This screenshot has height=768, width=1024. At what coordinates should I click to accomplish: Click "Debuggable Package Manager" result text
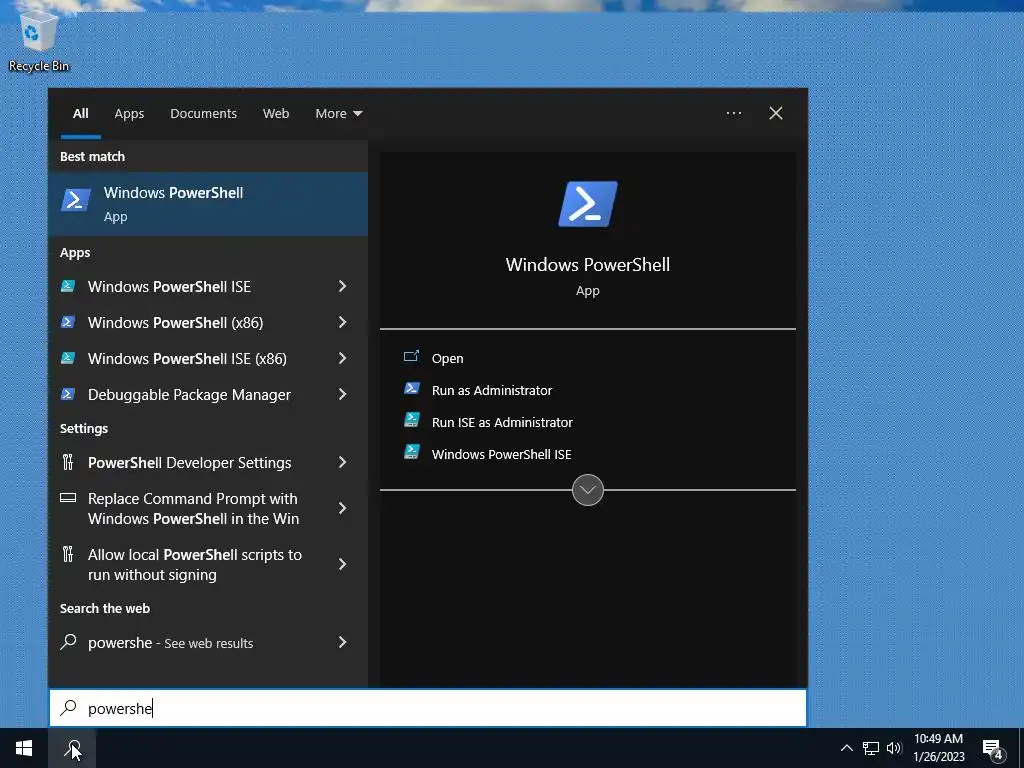click(189, 394)
